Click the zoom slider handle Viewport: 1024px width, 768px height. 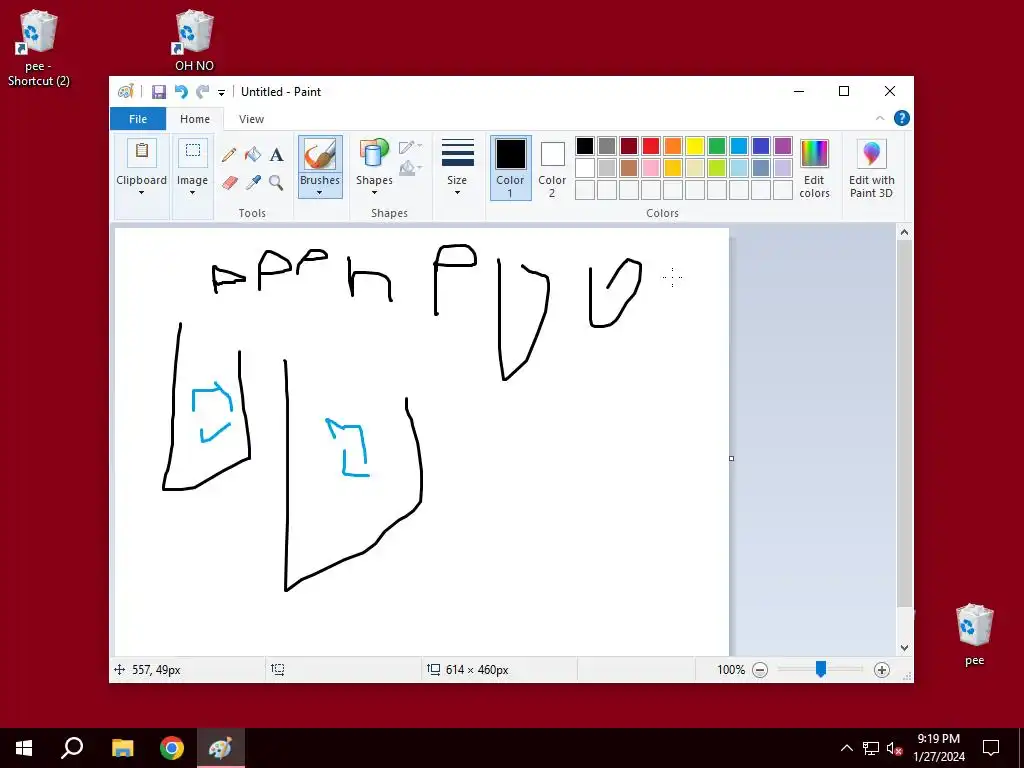point(821,669)
